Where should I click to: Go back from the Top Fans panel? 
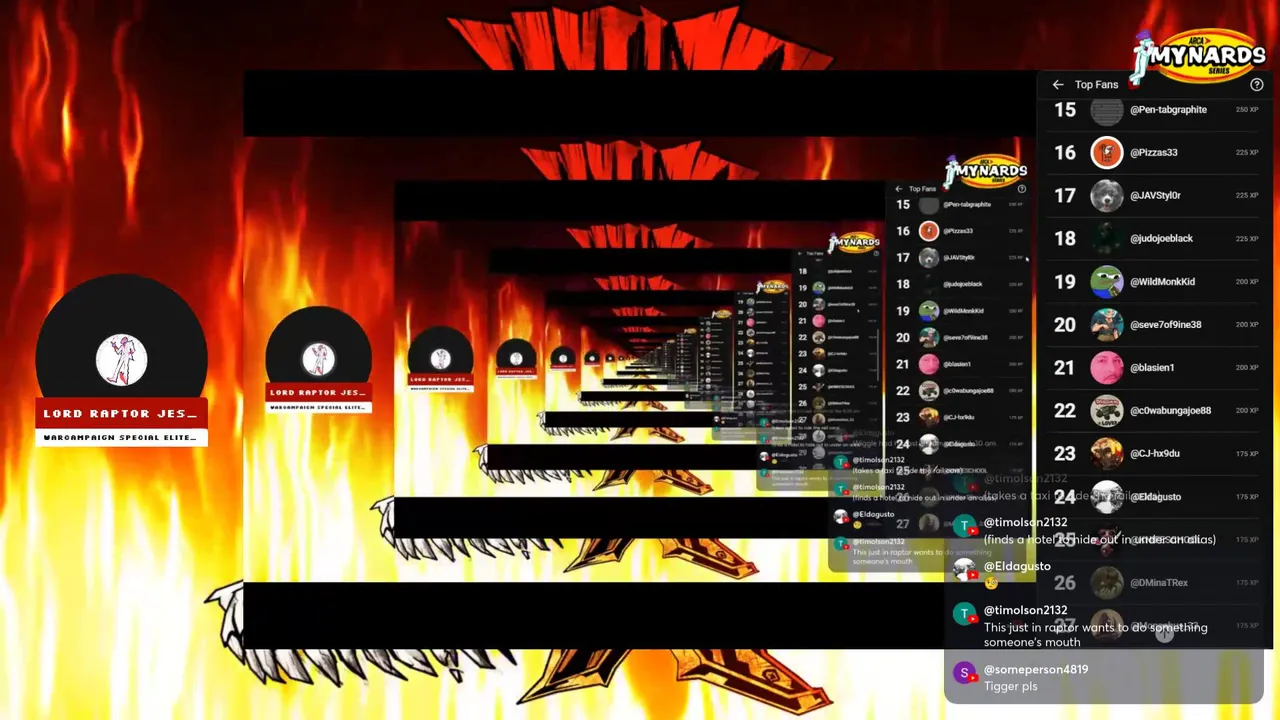(x=1058, y=85)
